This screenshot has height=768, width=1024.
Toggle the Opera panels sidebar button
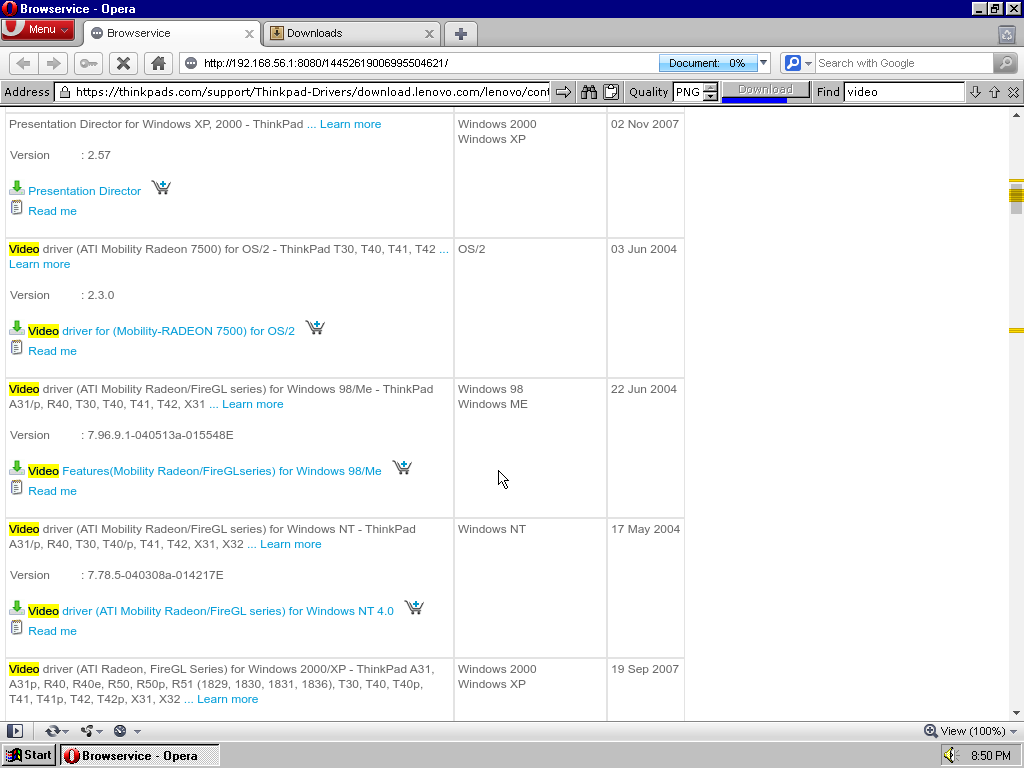pyautogui.click(x=15, y=731)
